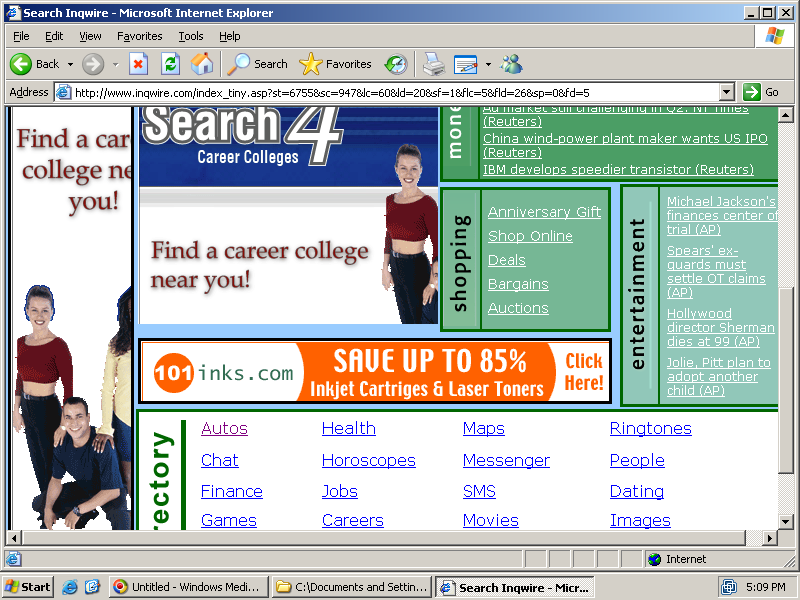Open the Messenger people icon
800x600 pixels.
[x=512, y=64]
